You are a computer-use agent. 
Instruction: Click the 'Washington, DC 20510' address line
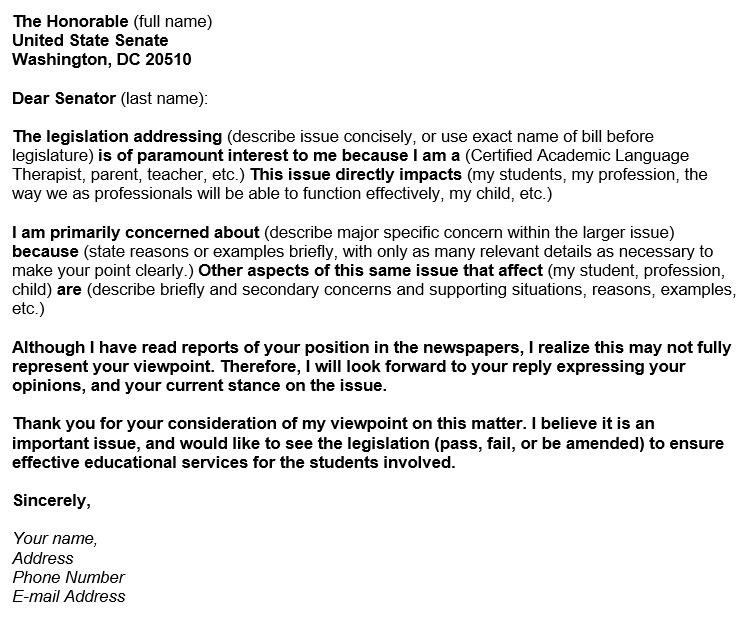[102, 60]
